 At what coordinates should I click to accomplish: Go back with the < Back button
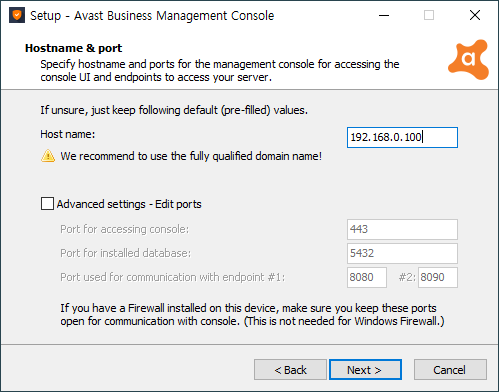click(x=290, y=369)
